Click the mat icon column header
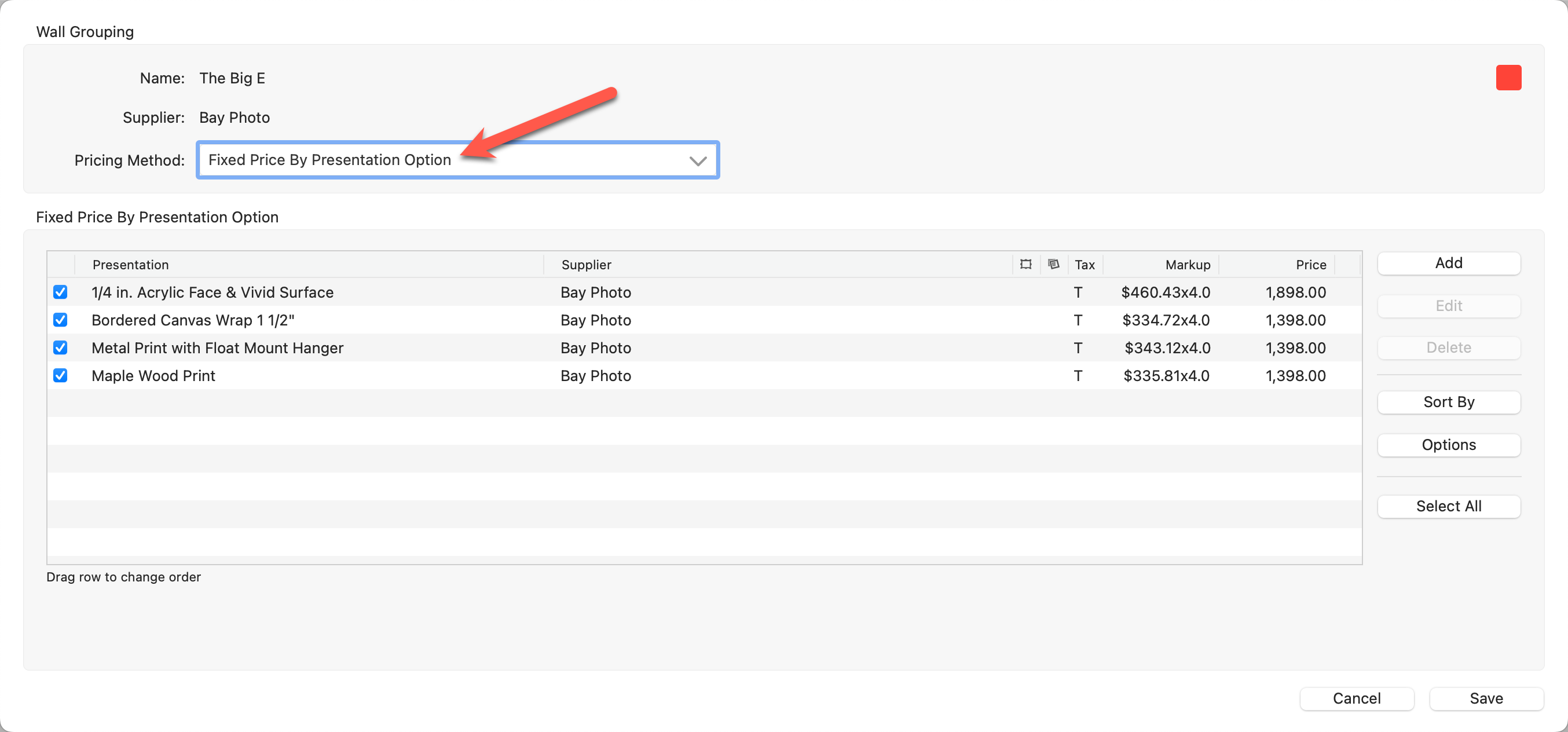 [x=1054, y=264]
